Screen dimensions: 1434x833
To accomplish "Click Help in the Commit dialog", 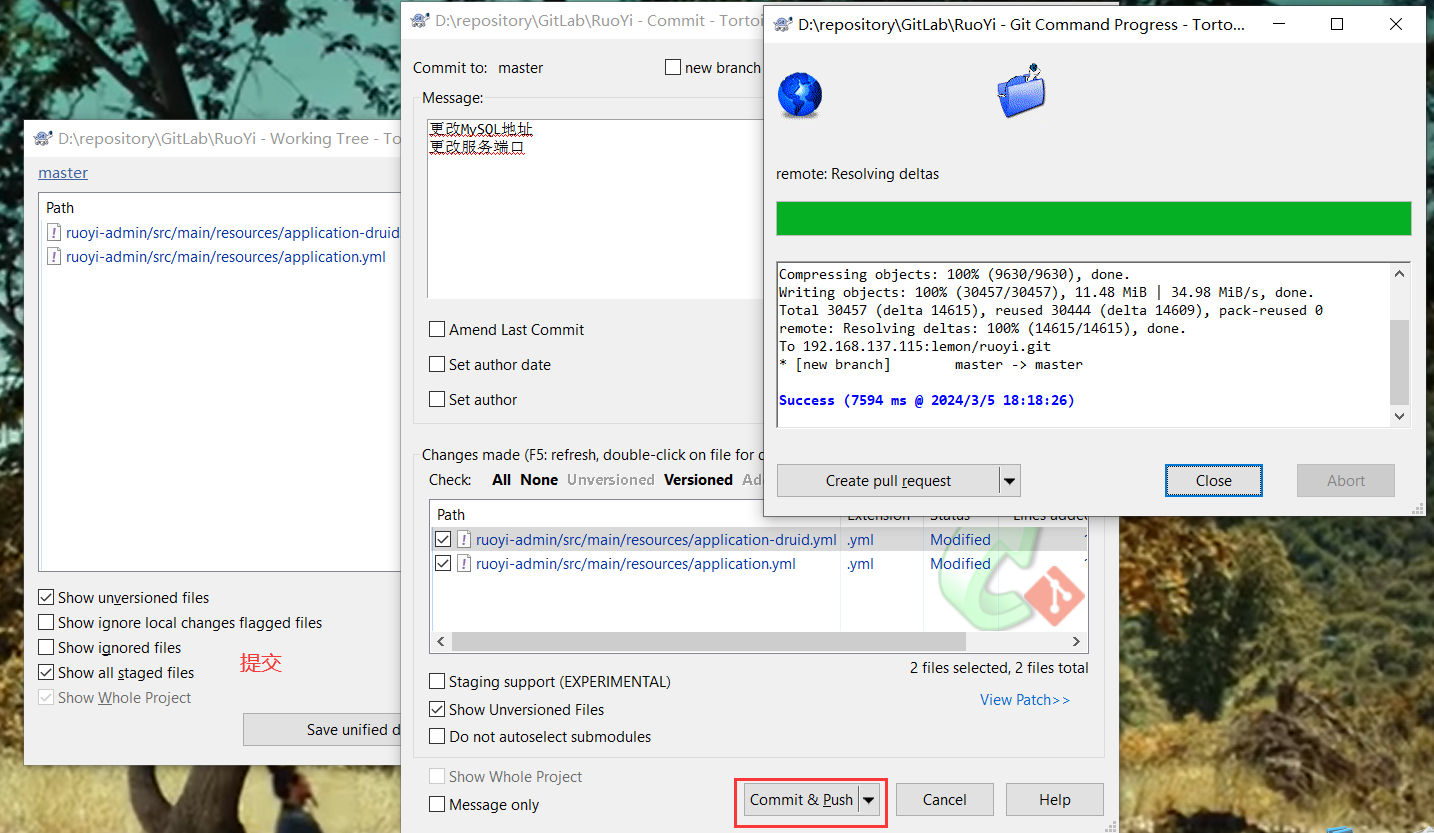I will tap(1054, 800).
